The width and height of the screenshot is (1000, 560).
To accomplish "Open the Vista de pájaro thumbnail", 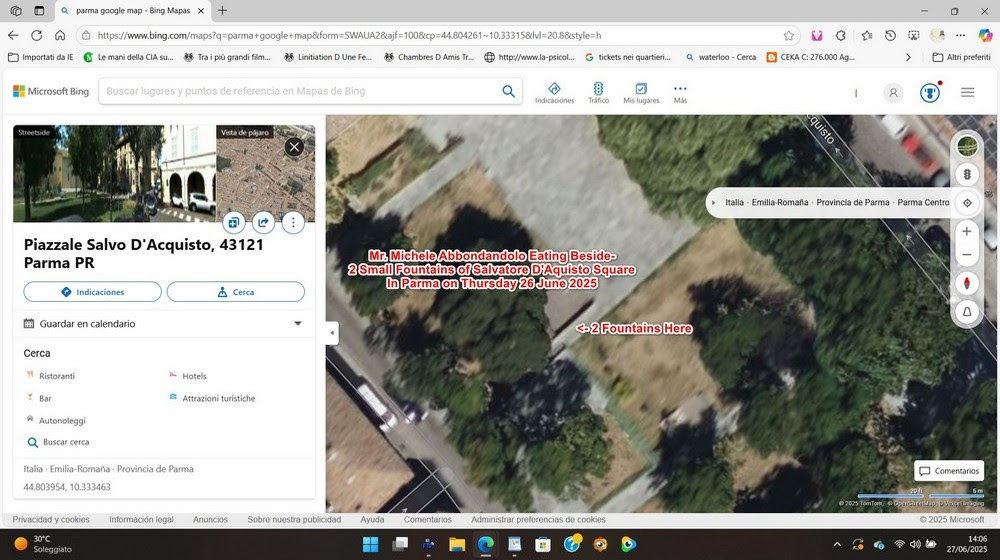I will 265,173.
